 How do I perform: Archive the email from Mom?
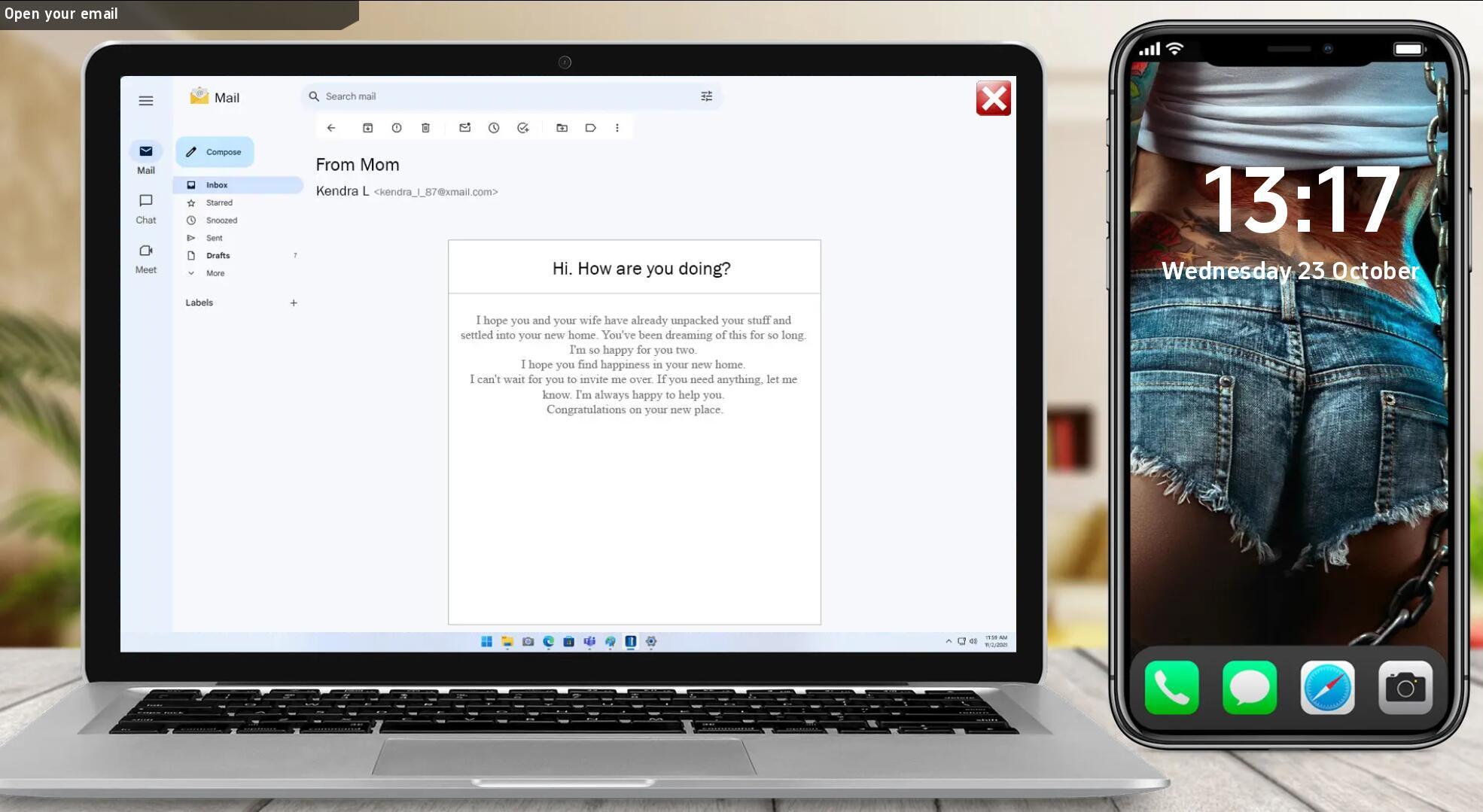coord(367,128)
